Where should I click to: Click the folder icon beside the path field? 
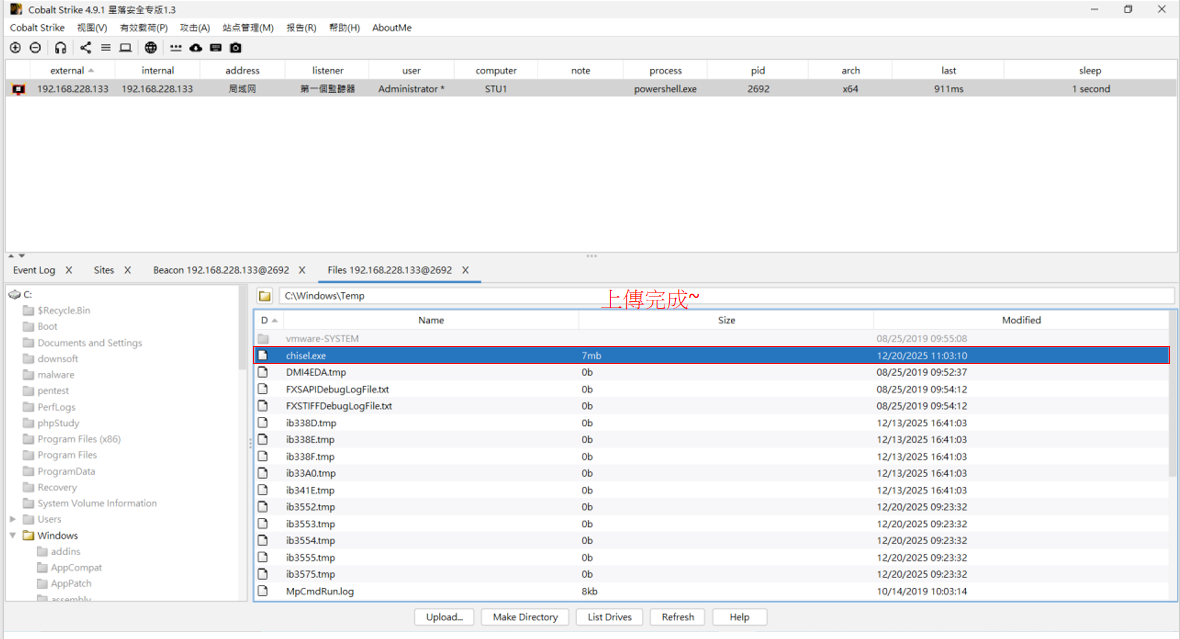(x=264, y=296)
